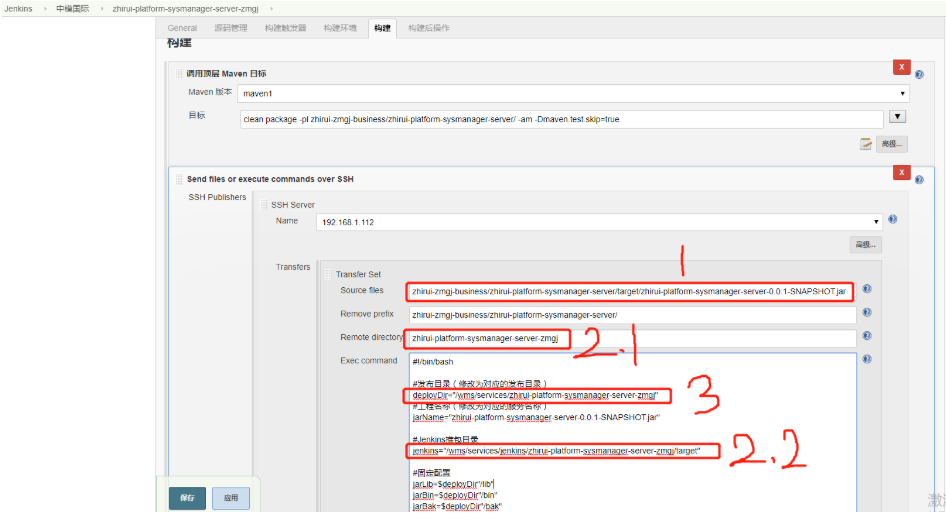Switch to the 构建环境 tab

(x=340, y=28)
